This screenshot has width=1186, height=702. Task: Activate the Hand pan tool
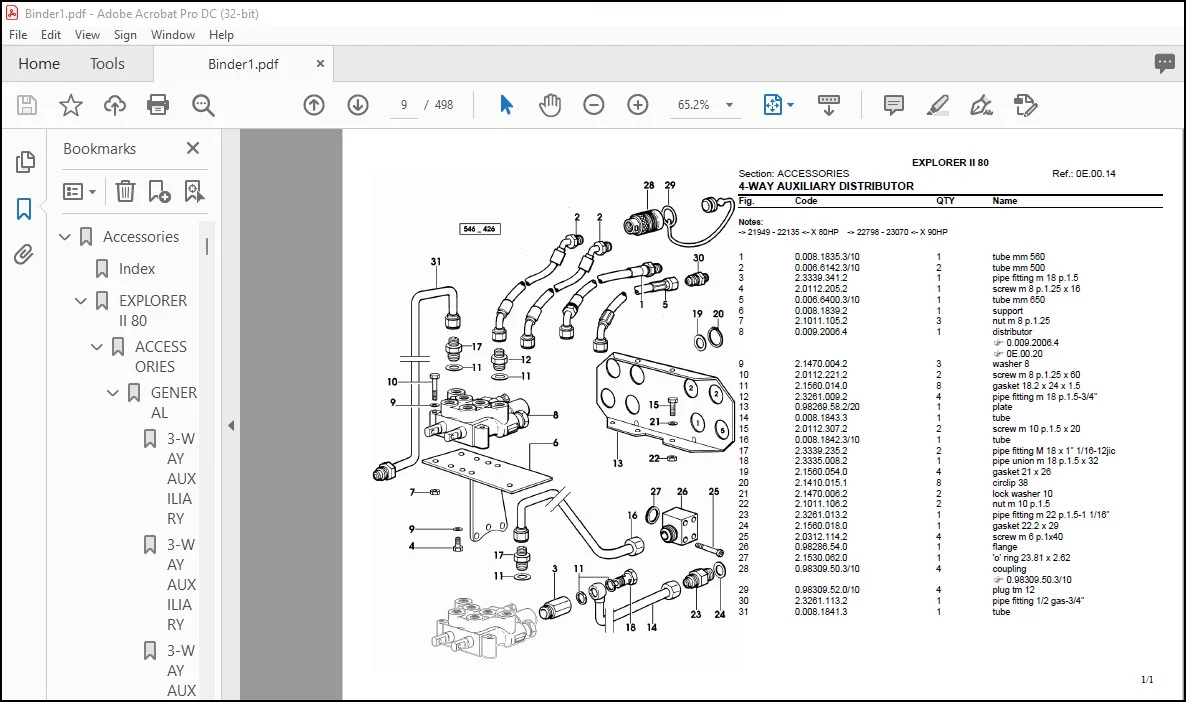550,105
